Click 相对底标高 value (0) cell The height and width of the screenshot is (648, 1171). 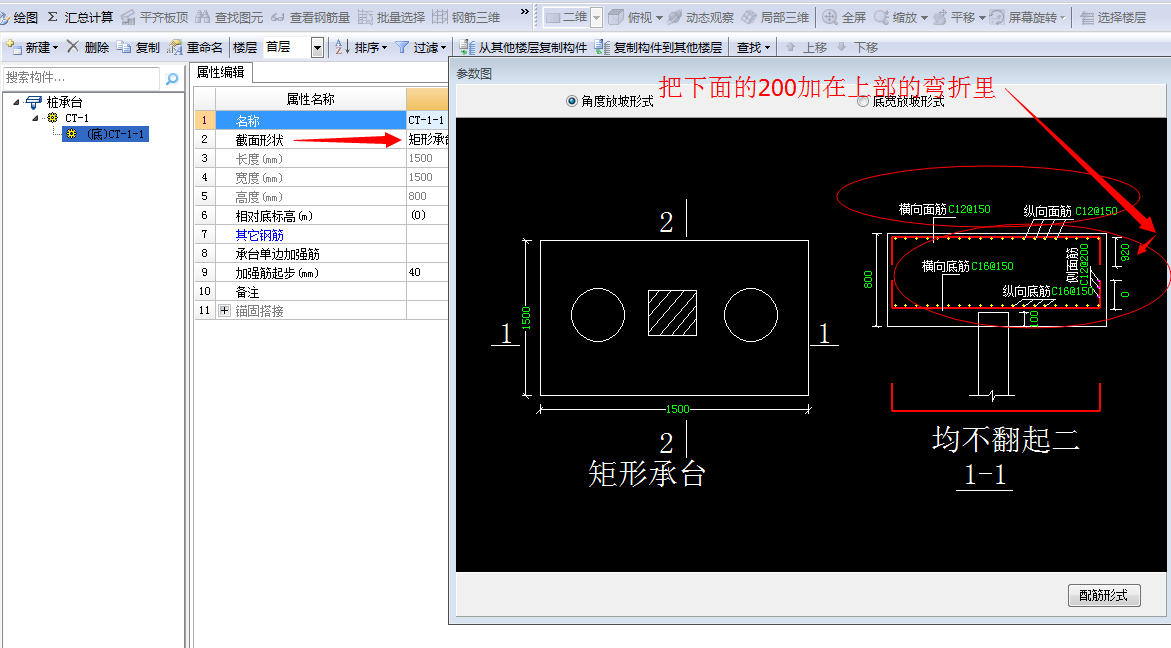pos(427,216)
